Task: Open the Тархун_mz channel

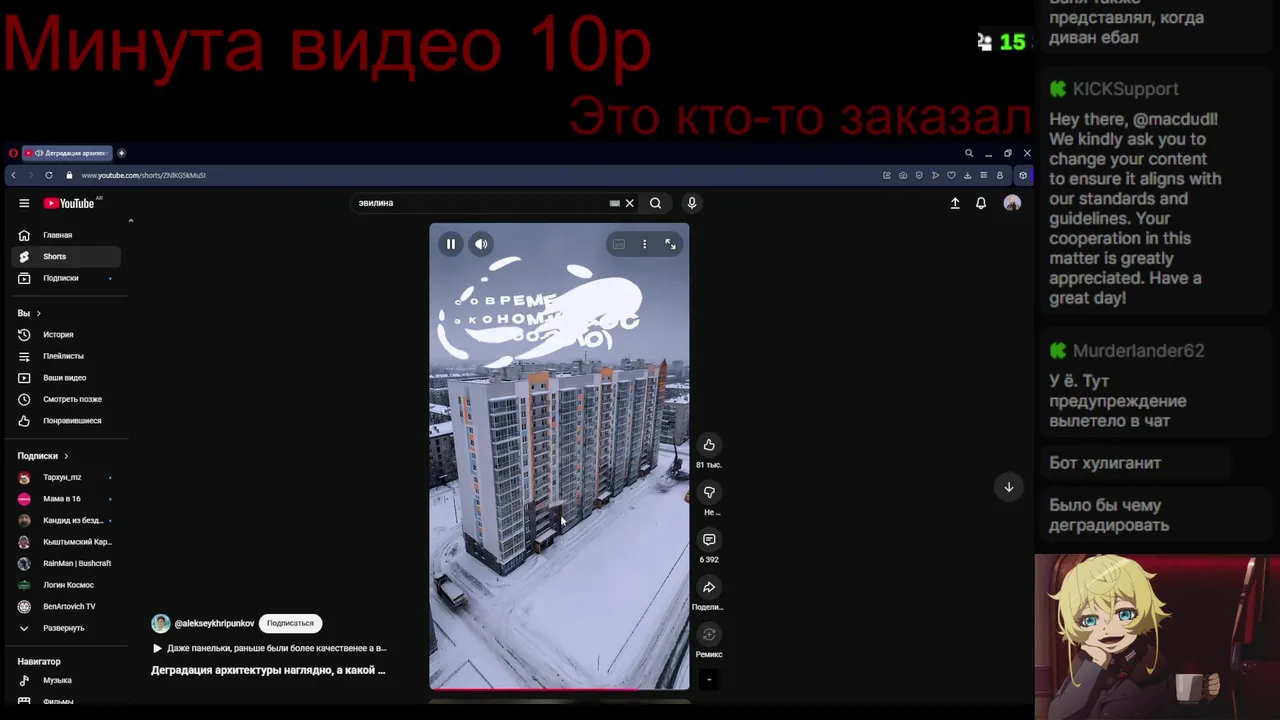Action: 66,478
